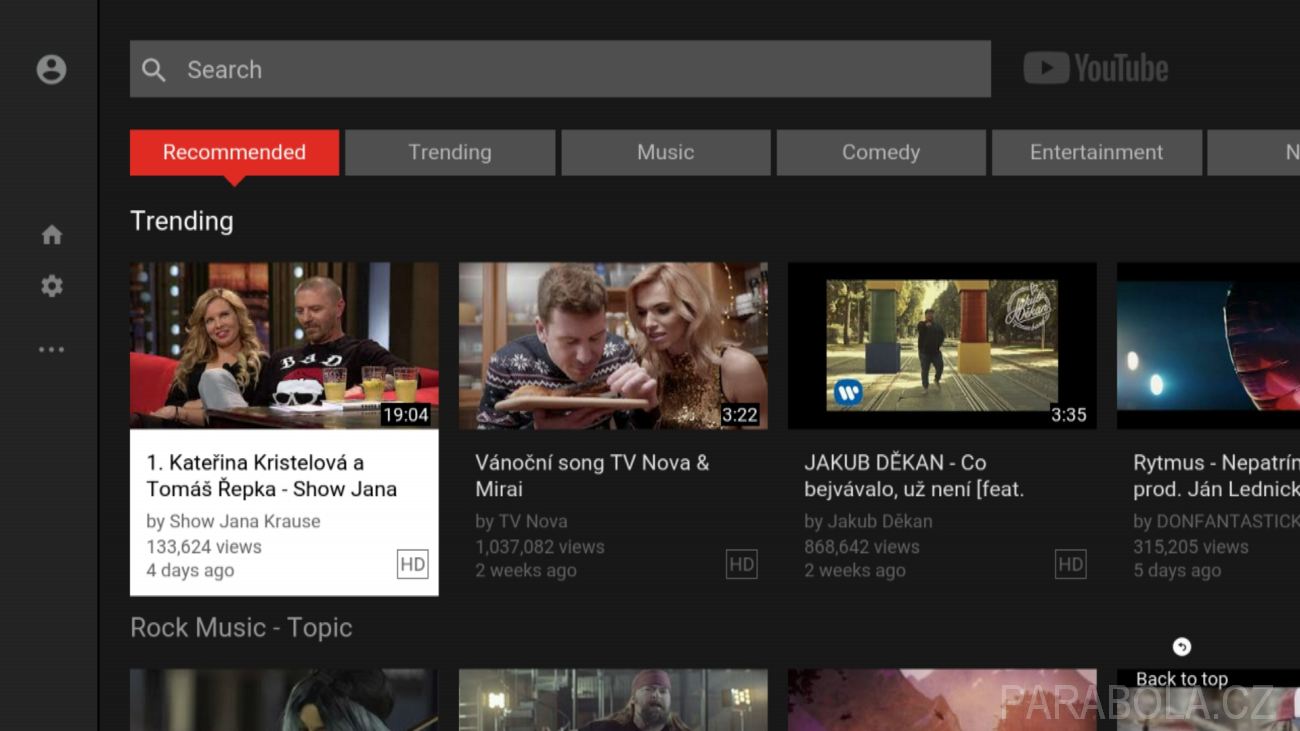Viewport: 1300px width, 731px height.
Task: Click the '1,037,082 views' text
Action: [x=540, y=547]
